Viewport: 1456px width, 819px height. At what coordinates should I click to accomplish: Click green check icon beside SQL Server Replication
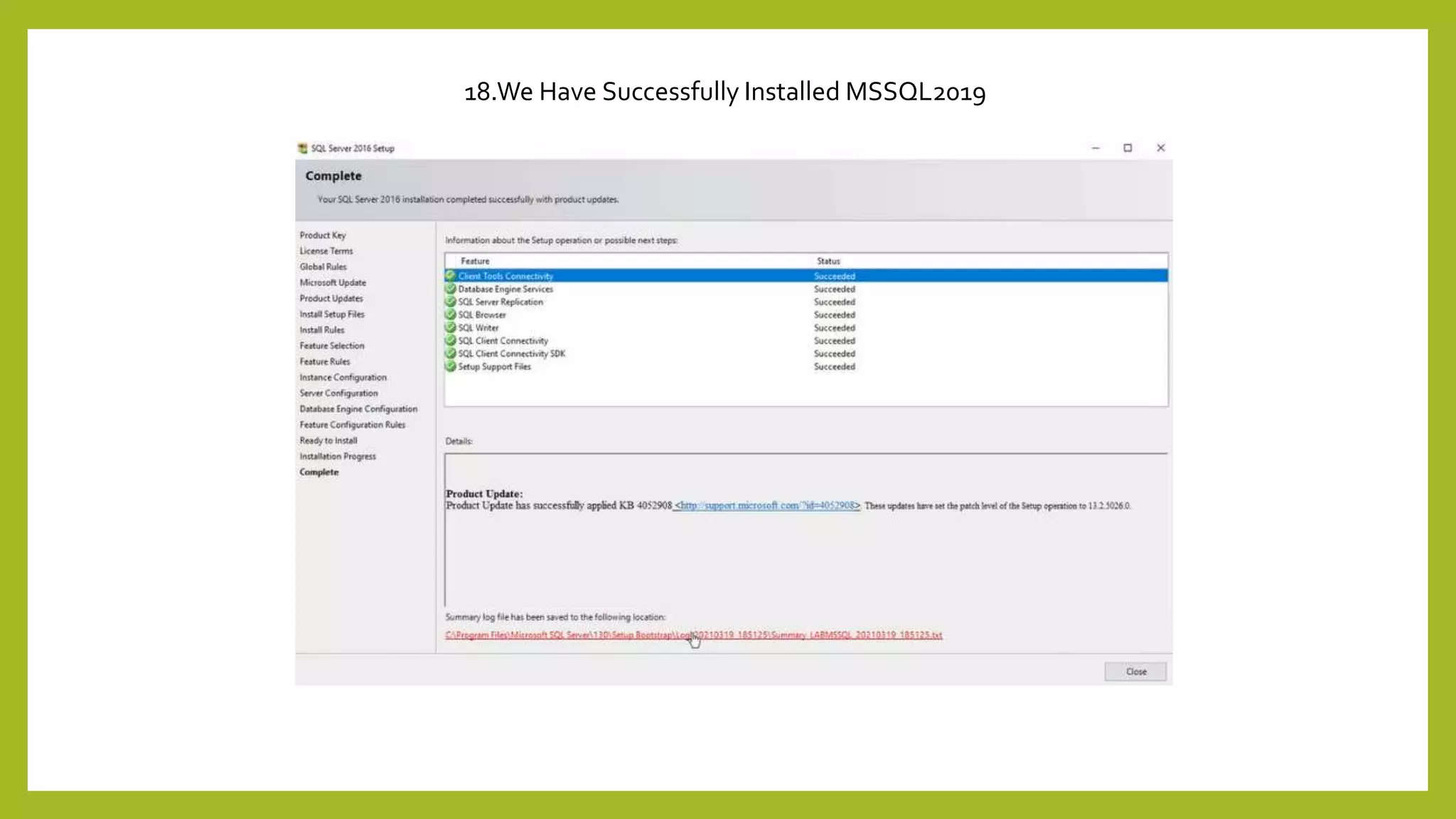[x=450, y=301]
